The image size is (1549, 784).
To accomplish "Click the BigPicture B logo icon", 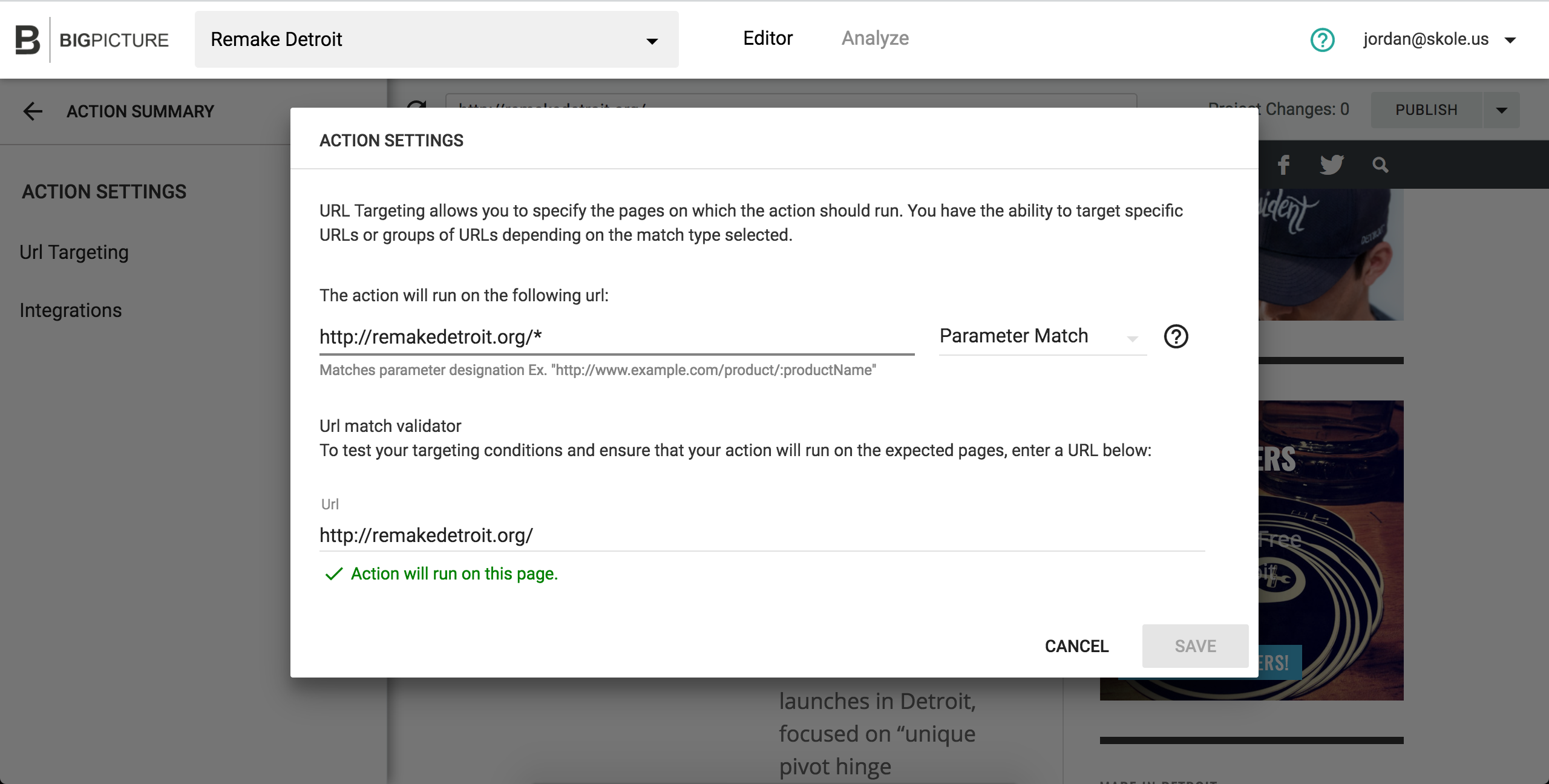I will click(x=27, y=40).
